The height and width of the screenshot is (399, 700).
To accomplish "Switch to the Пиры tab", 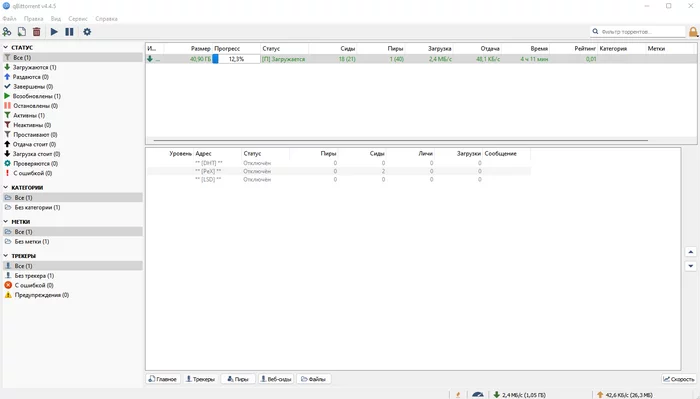I will (238, 379).
